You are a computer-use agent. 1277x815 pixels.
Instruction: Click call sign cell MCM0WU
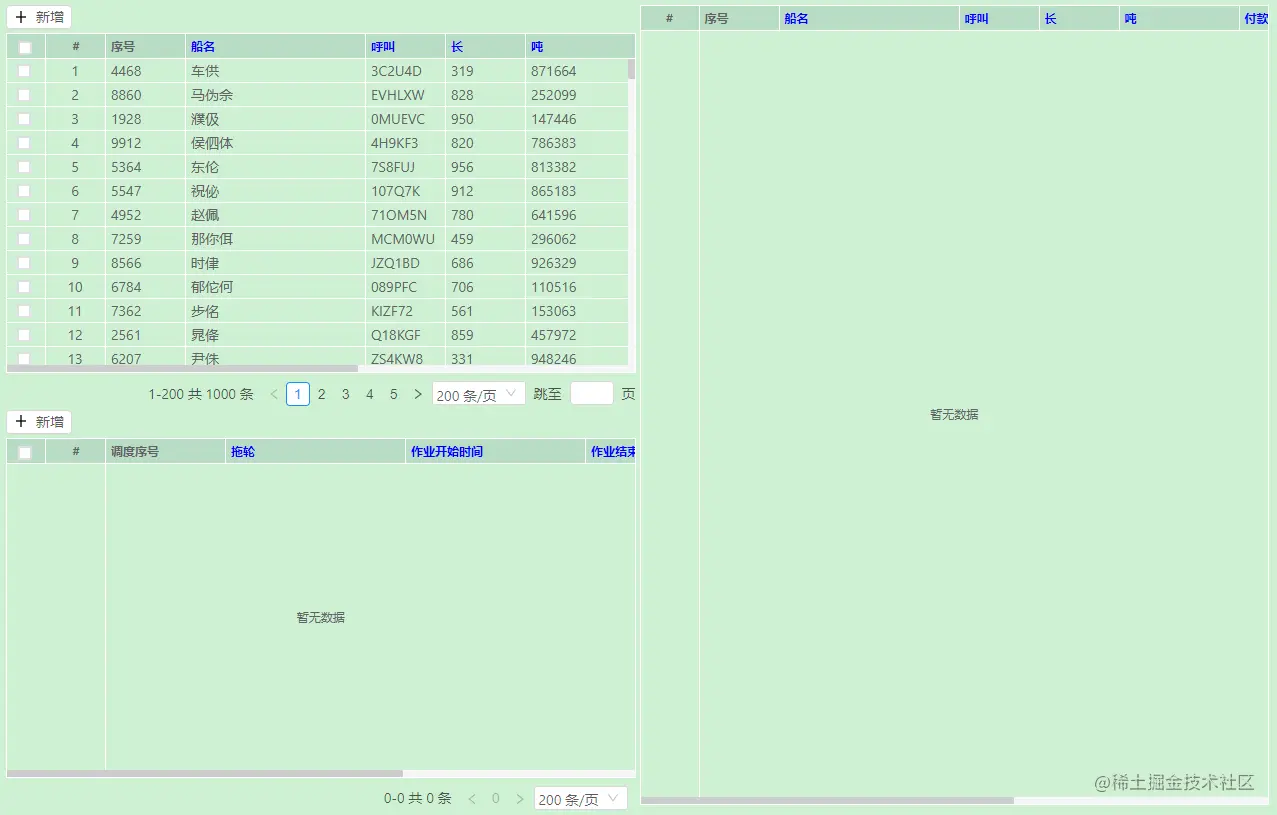(406, 239)
